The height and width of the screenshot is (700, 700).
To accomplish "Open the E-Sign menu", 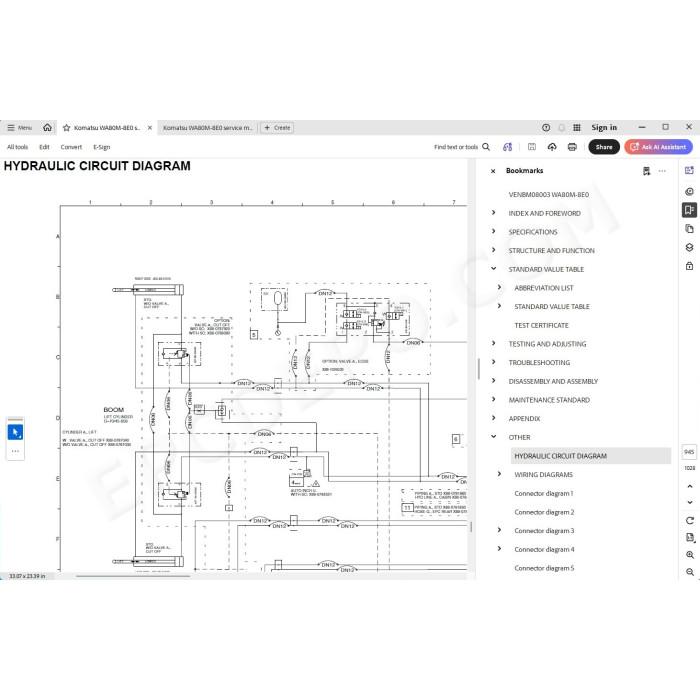I will click(x=102, y=147).
